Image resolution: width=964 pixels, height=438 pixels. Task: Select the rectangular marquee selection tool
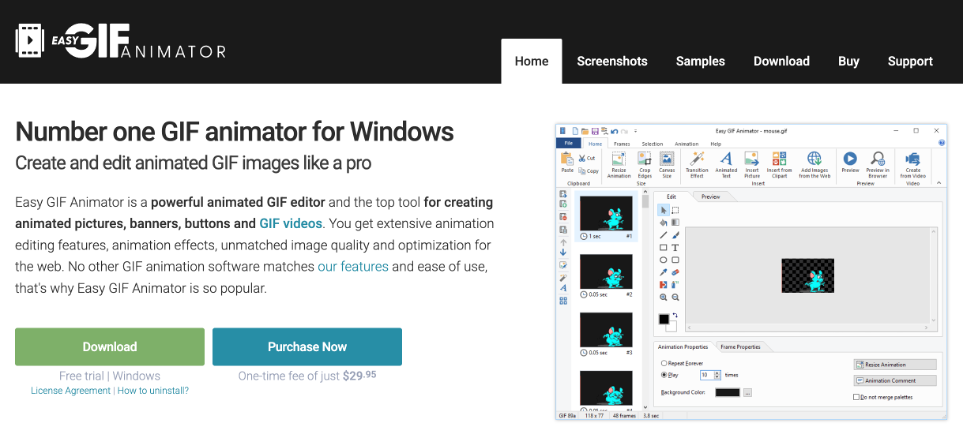[675, 210]
